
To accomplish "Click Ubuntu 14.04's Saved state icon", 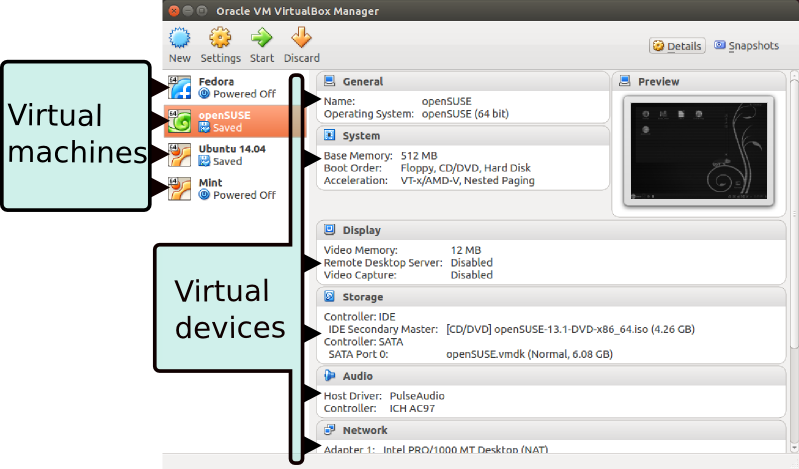I will coord(204,161).
